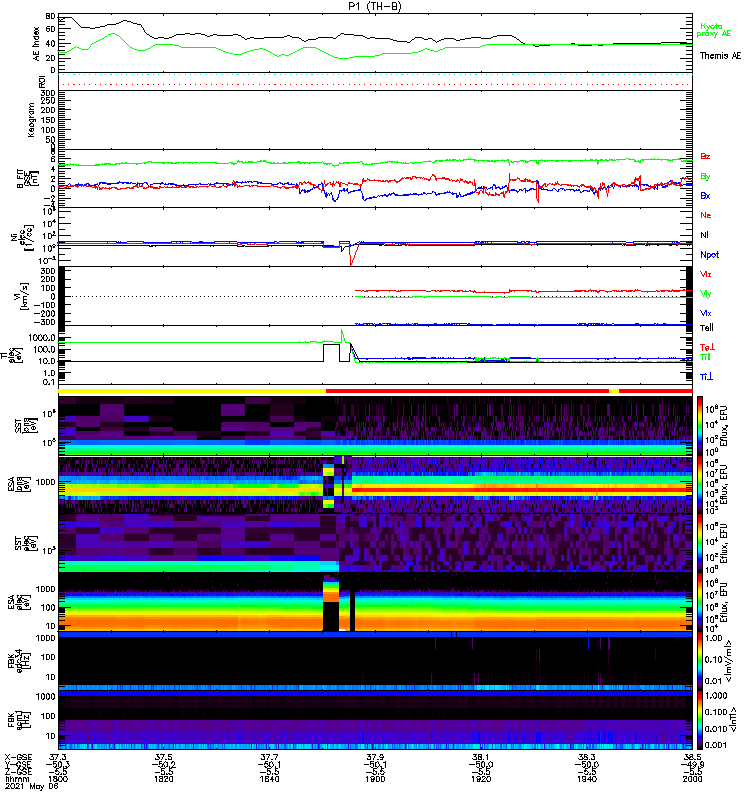Click the blue "Vix" legend label
Image resolution: width=750 pixels, height=800 pixels.
[x=705, y=313]
